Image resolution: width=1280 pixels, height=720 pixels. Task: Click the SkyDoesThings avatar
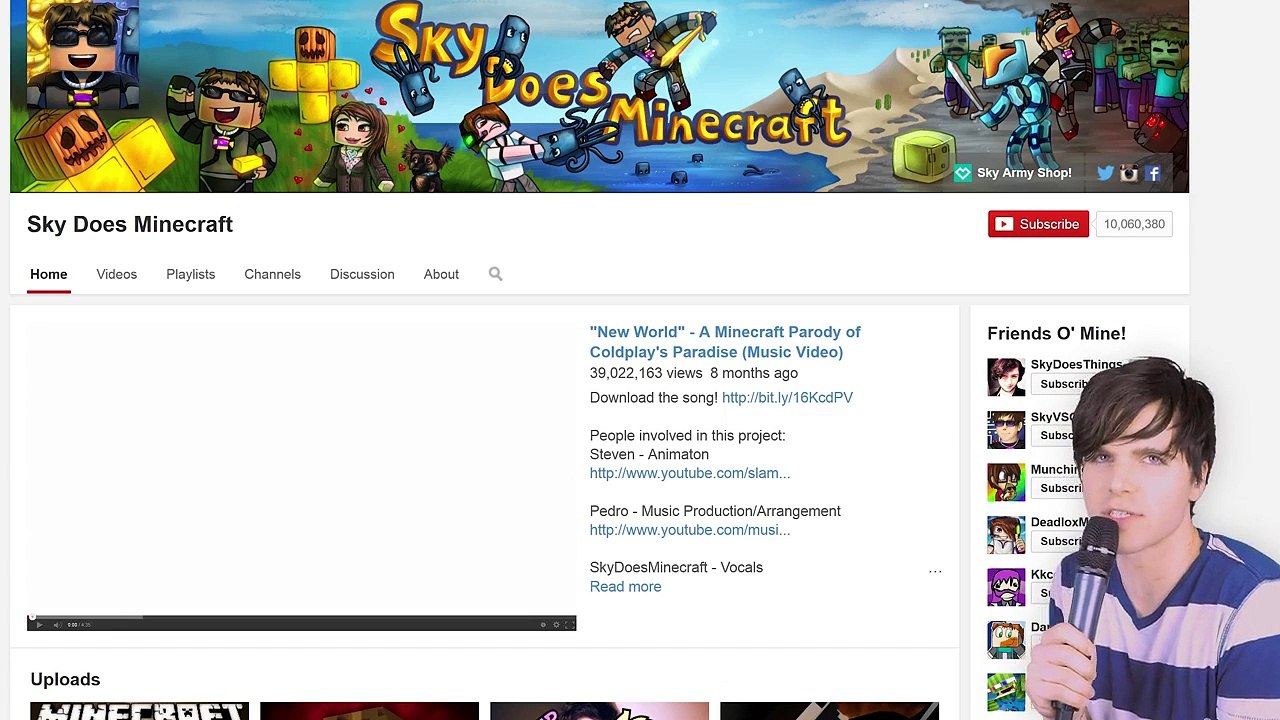[x=1006, y=377]
